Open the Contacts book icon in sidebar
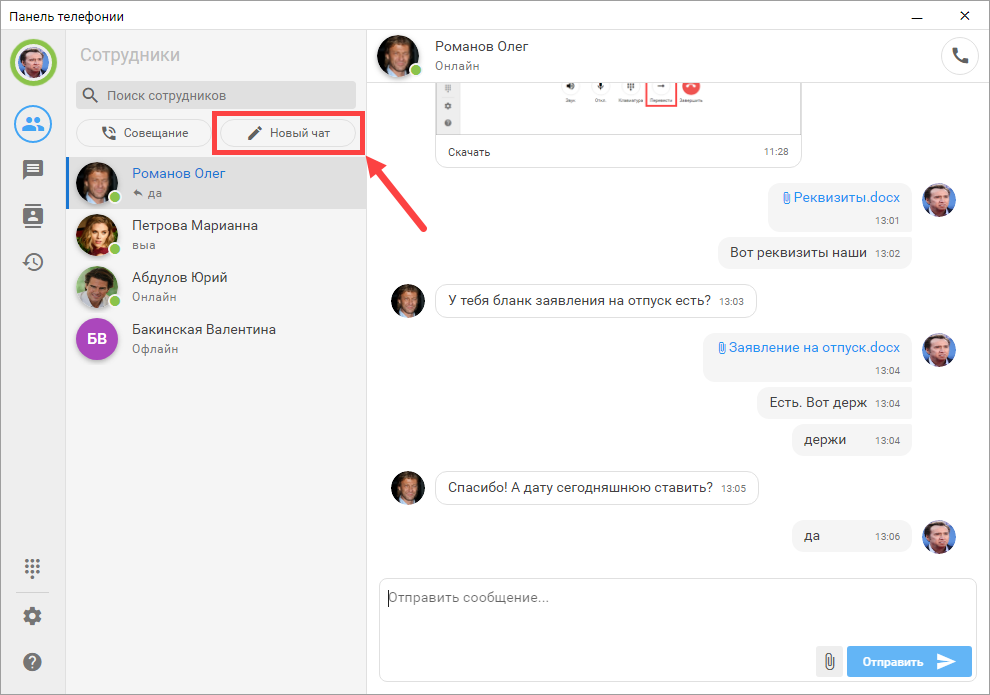The image size is (990, 695). (33, 216)
